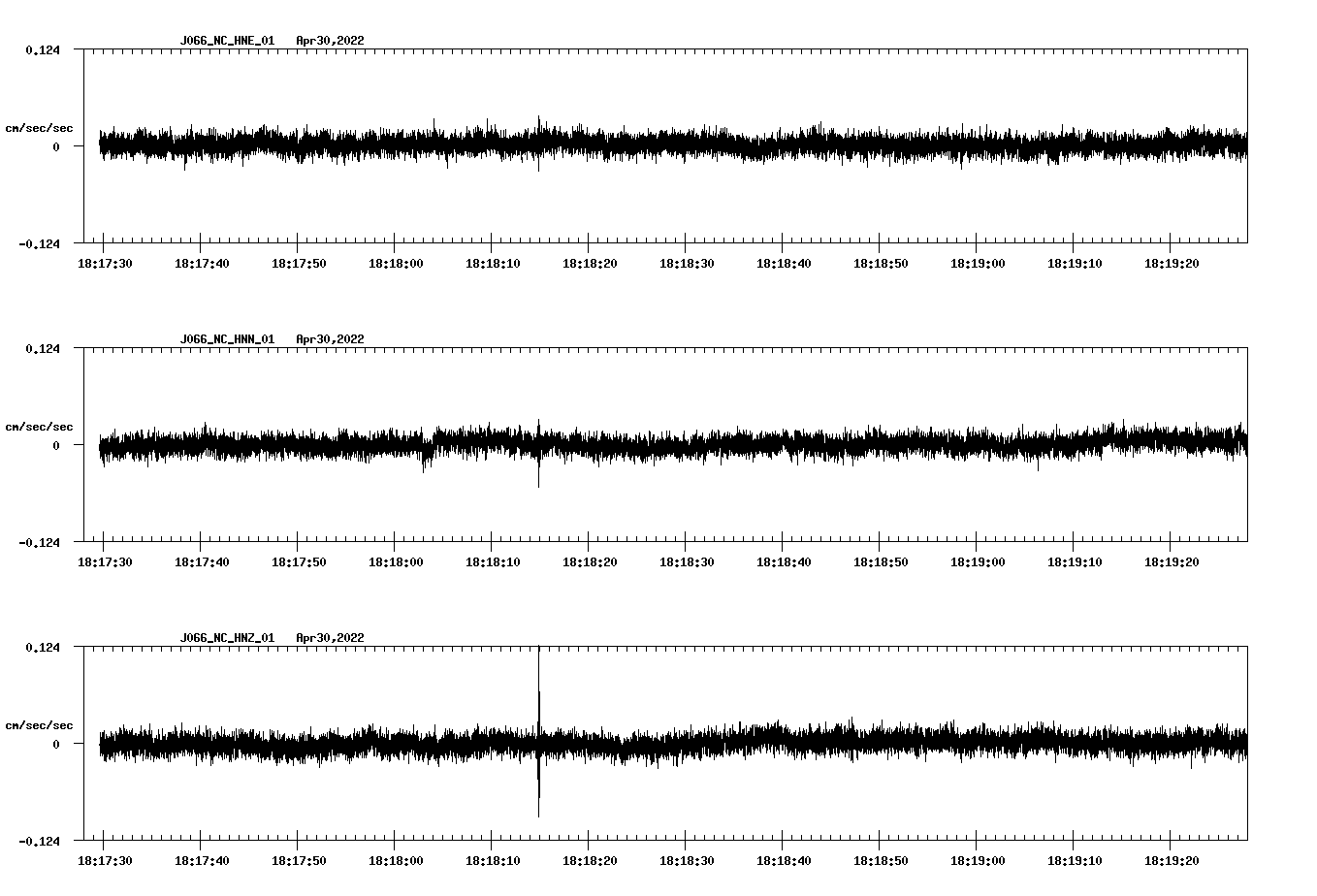Click the 18:18:50 time label under HNE plot
Screen dimensions: 1317x896
(x=881, y=263)
